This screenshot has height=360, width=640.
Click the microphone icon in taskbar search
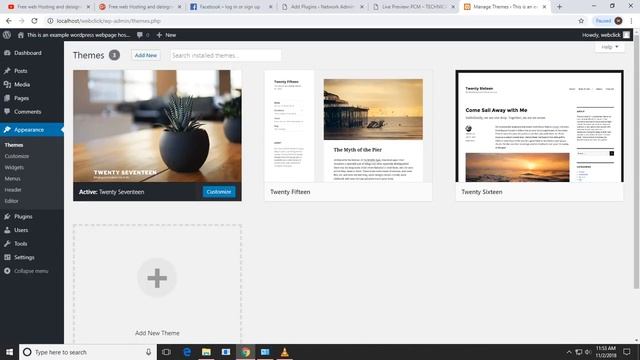(x=149, y=352)
